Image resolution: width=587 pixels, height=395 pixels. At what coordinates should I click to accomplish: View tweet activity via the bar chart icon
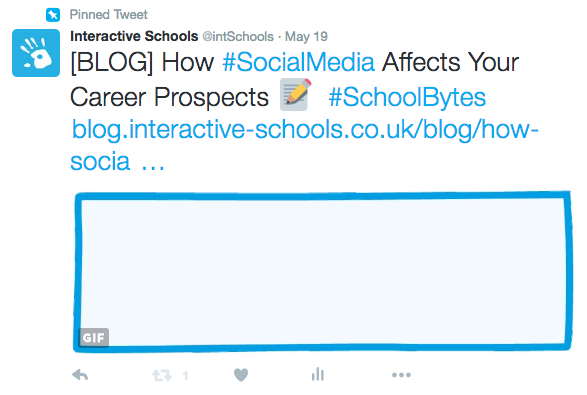tap(318, 374)
